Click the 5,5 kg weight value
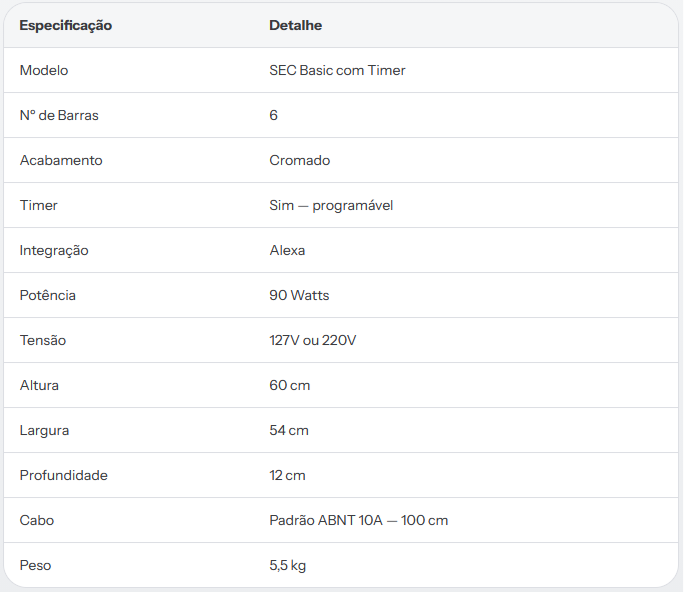This screenshot has width=684, height=593. tap(287, 566)
